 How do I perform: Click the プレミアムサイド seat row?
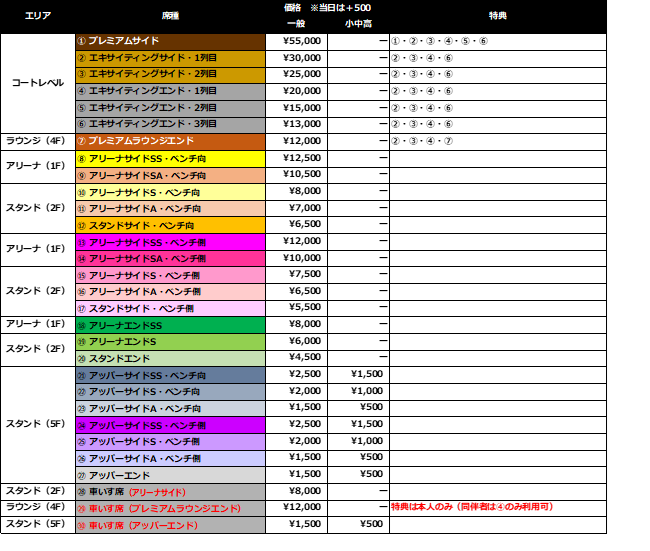point(170,42)
